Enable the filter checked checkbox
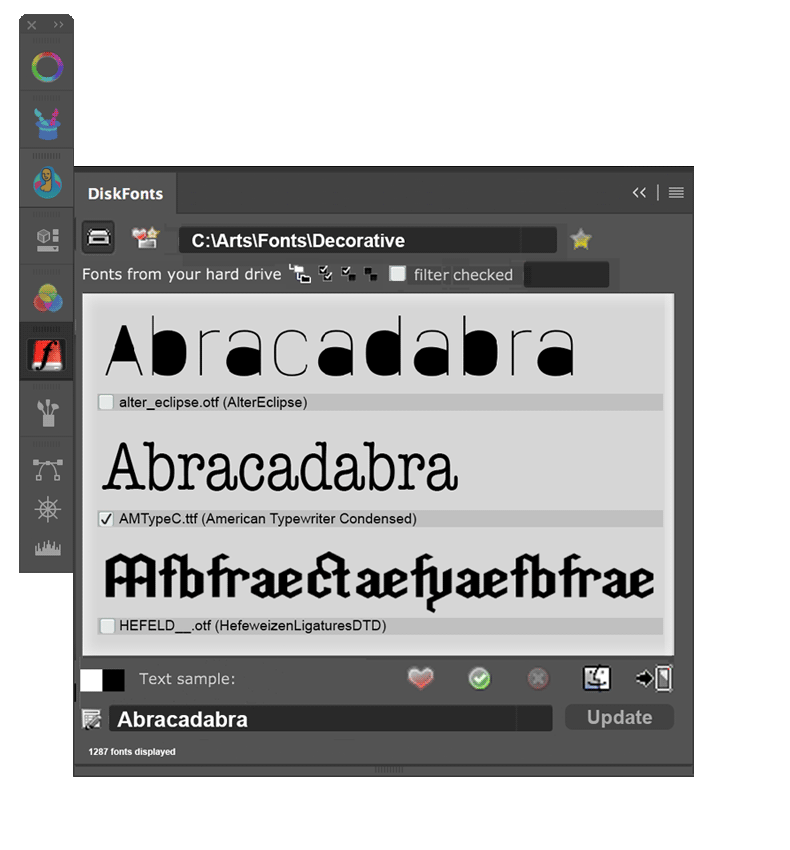790x850 pixels. pos(397,274)
